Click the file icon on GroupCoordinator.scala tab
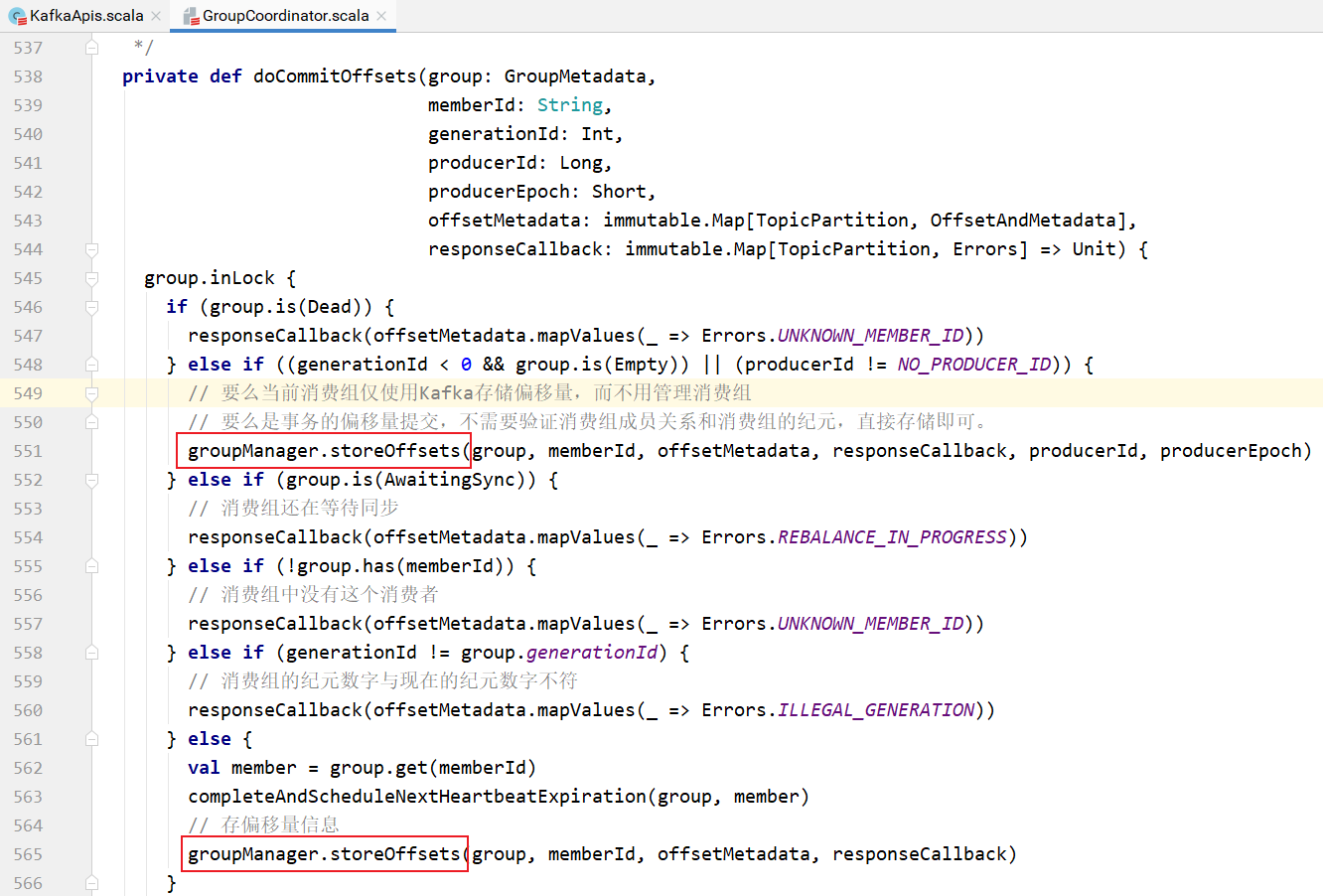 (191, 16)
